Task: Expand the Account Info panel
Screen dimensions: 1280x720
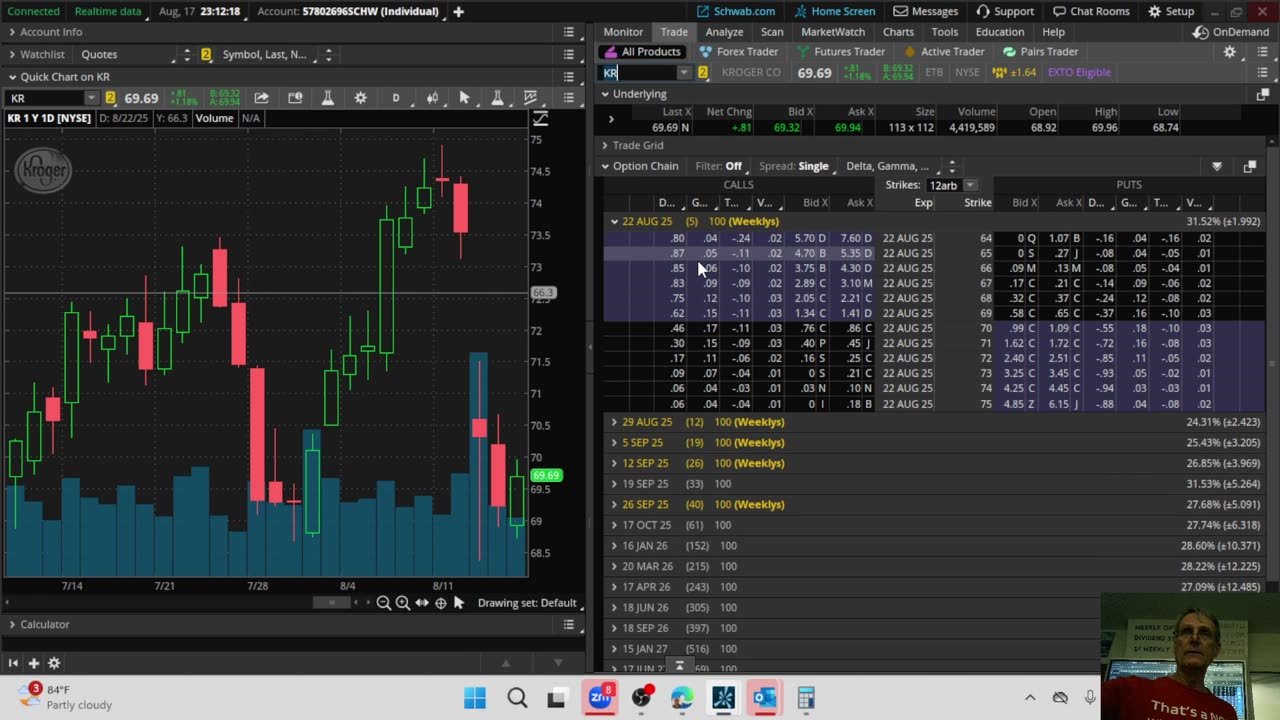Action: click(12, 32)
